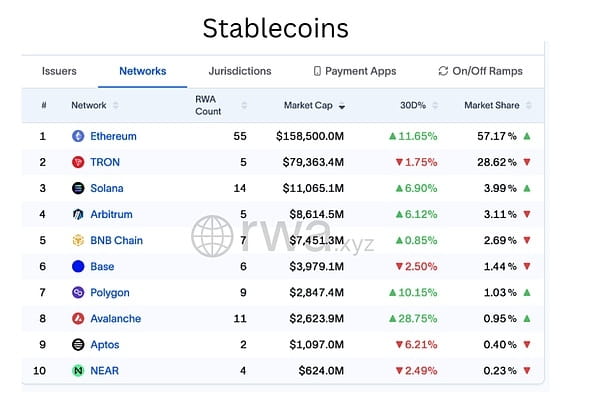Click the NEAR network logo icon
Screen dimensions: 600x407
[x=78, y=371]
